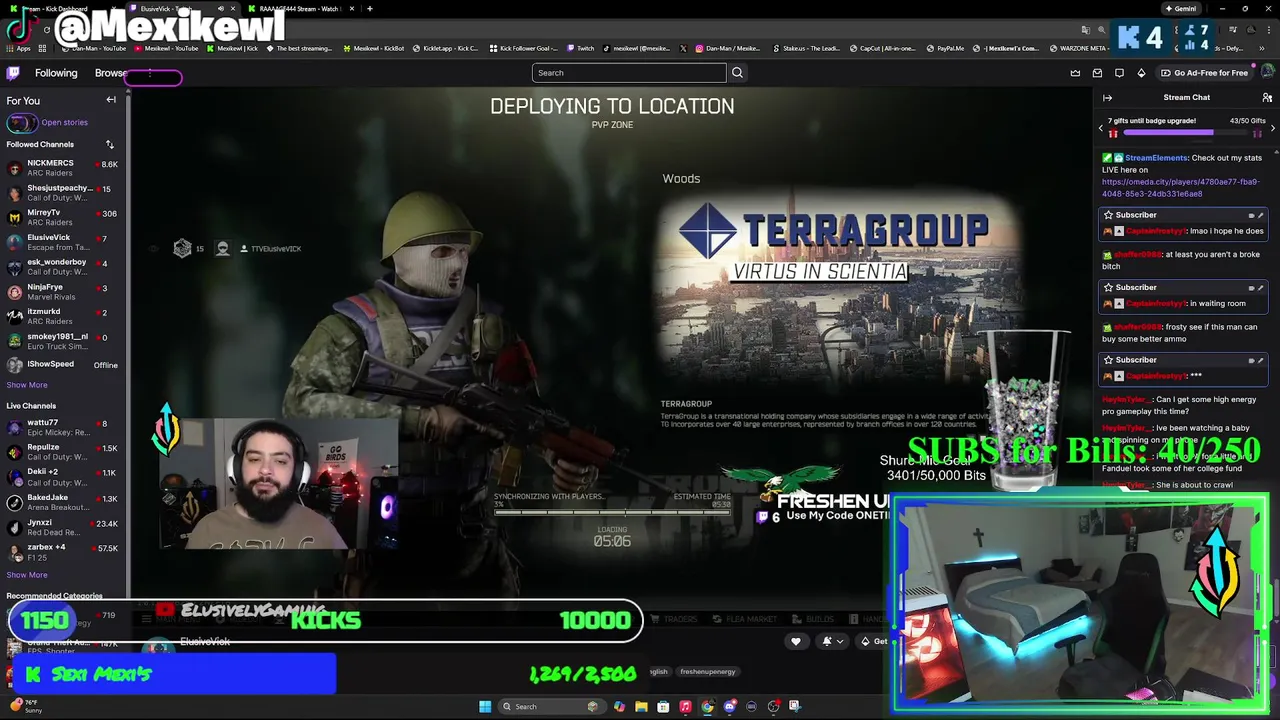Collapse the Stream Chat panel
This screenshot has height=720, width=1280.
click(x=1107, y=98)
